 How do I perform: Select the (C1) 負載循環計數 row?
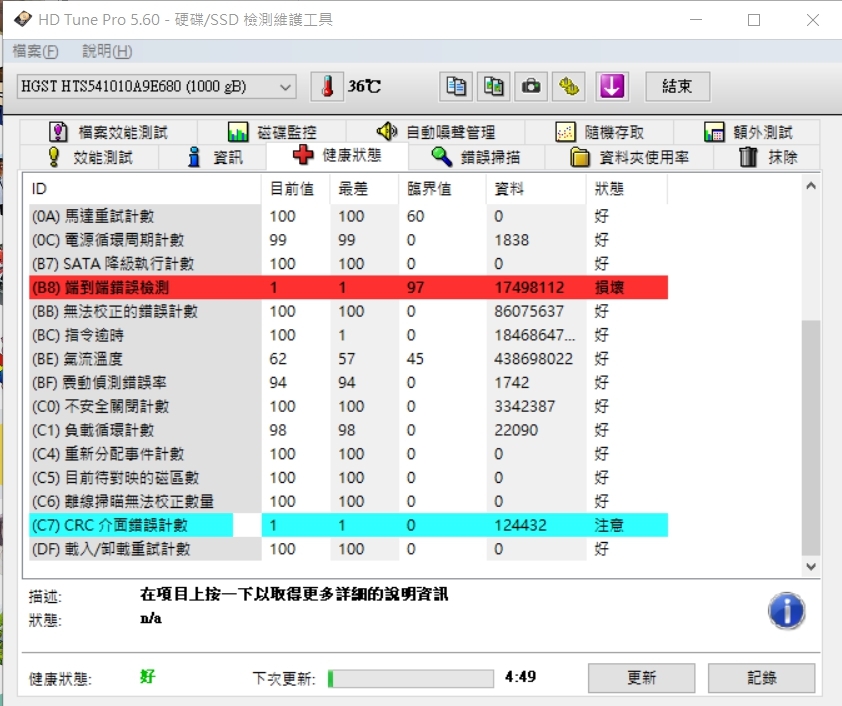coord(349,430)
